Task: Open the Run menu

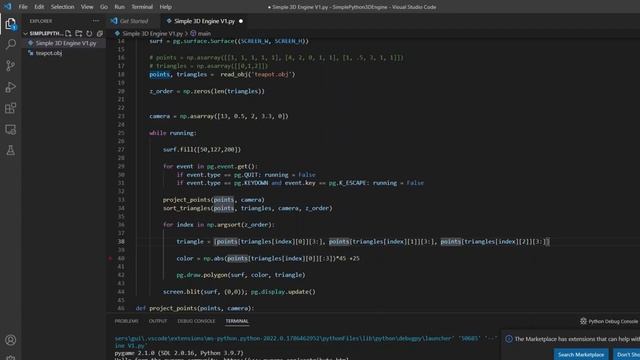Action: click(x=120, y=7)
